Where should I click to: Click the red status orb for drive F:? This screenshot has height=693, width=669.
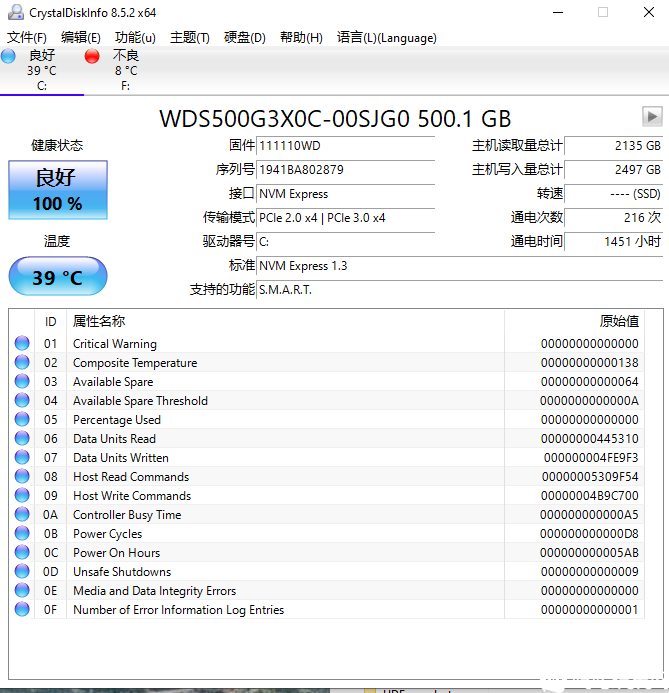click(x=92, y=56)
